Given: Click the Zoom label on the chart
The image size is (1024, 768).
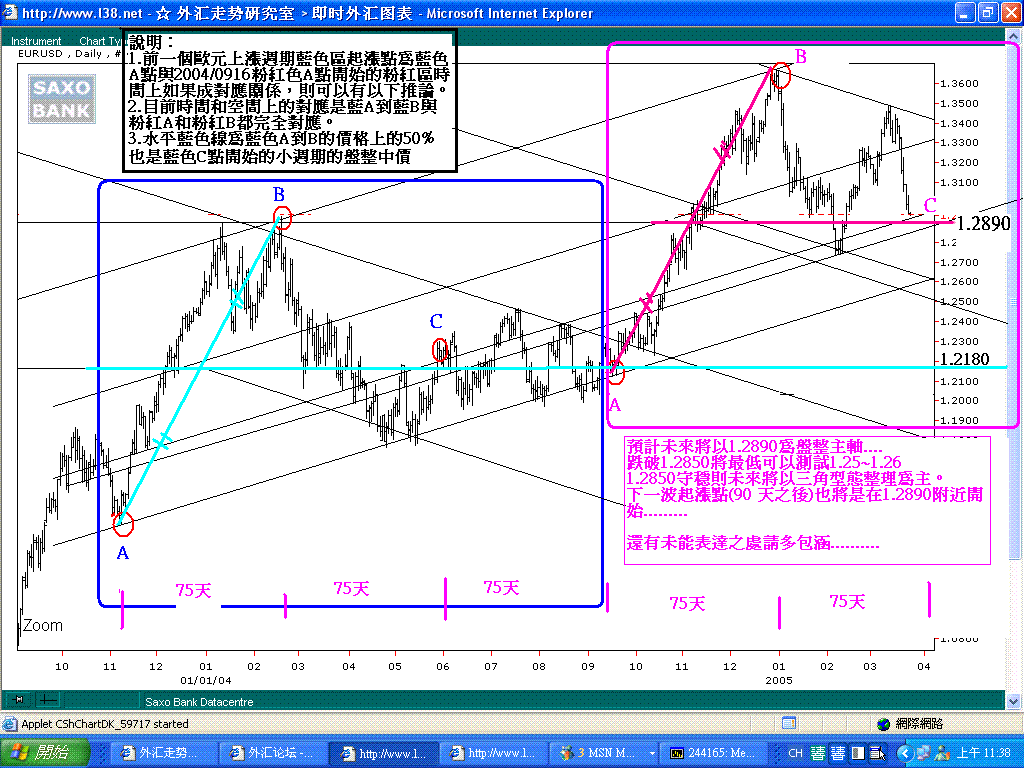Looking at the screenshot, I should pos(42,626).
